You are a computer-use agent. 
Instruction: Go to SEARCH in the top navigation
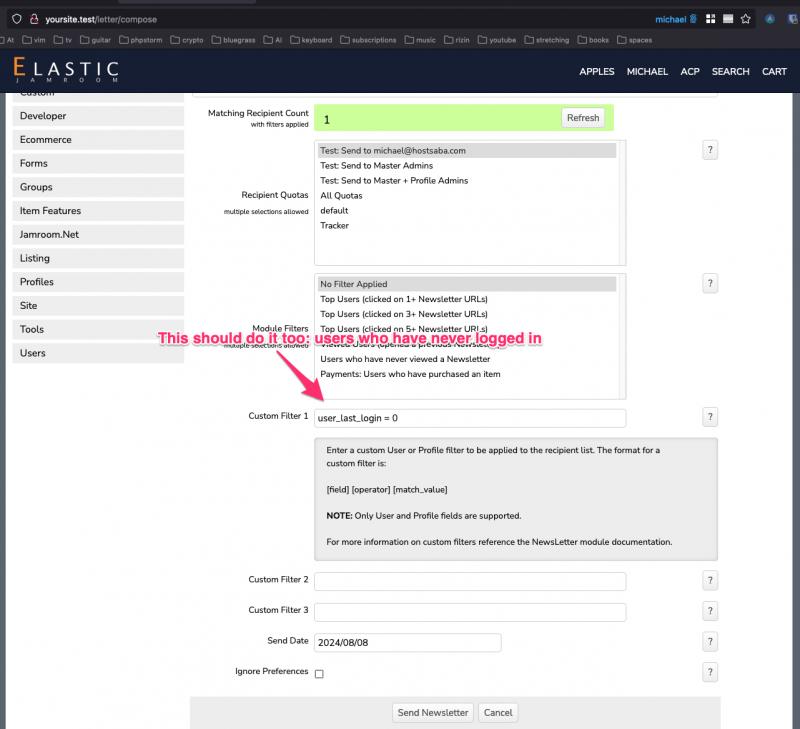730,72
